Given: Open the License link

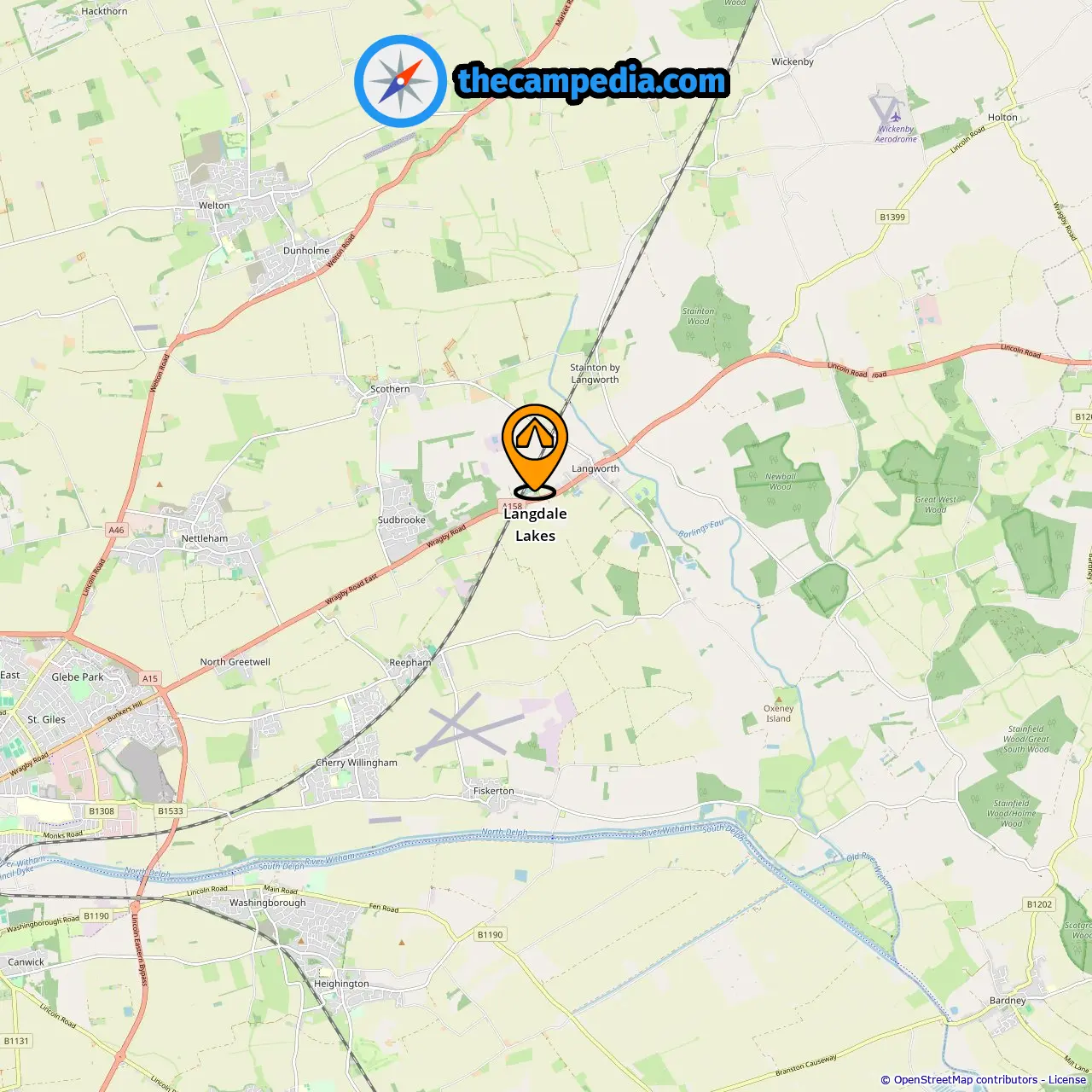Looking at the screenshot, I should pyautogui.click(x=1067, y=1080).
